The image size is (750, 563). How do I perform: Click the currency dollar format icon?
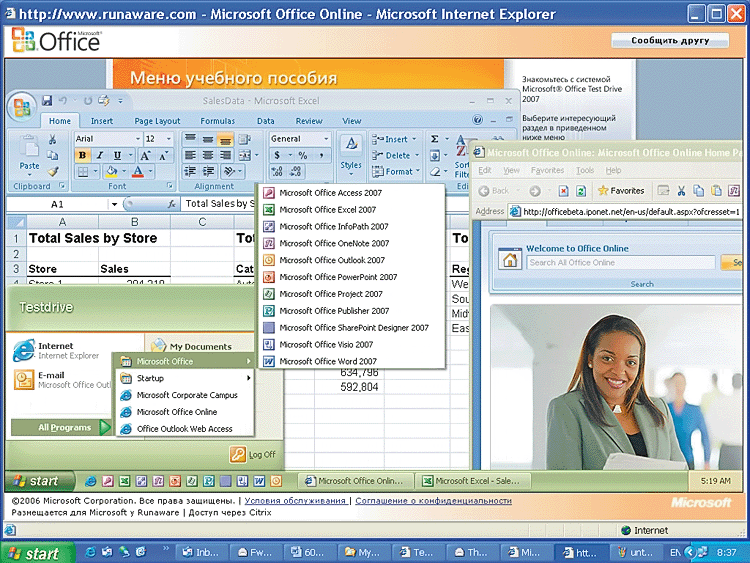pyautogui.click(x=277, y=155)
